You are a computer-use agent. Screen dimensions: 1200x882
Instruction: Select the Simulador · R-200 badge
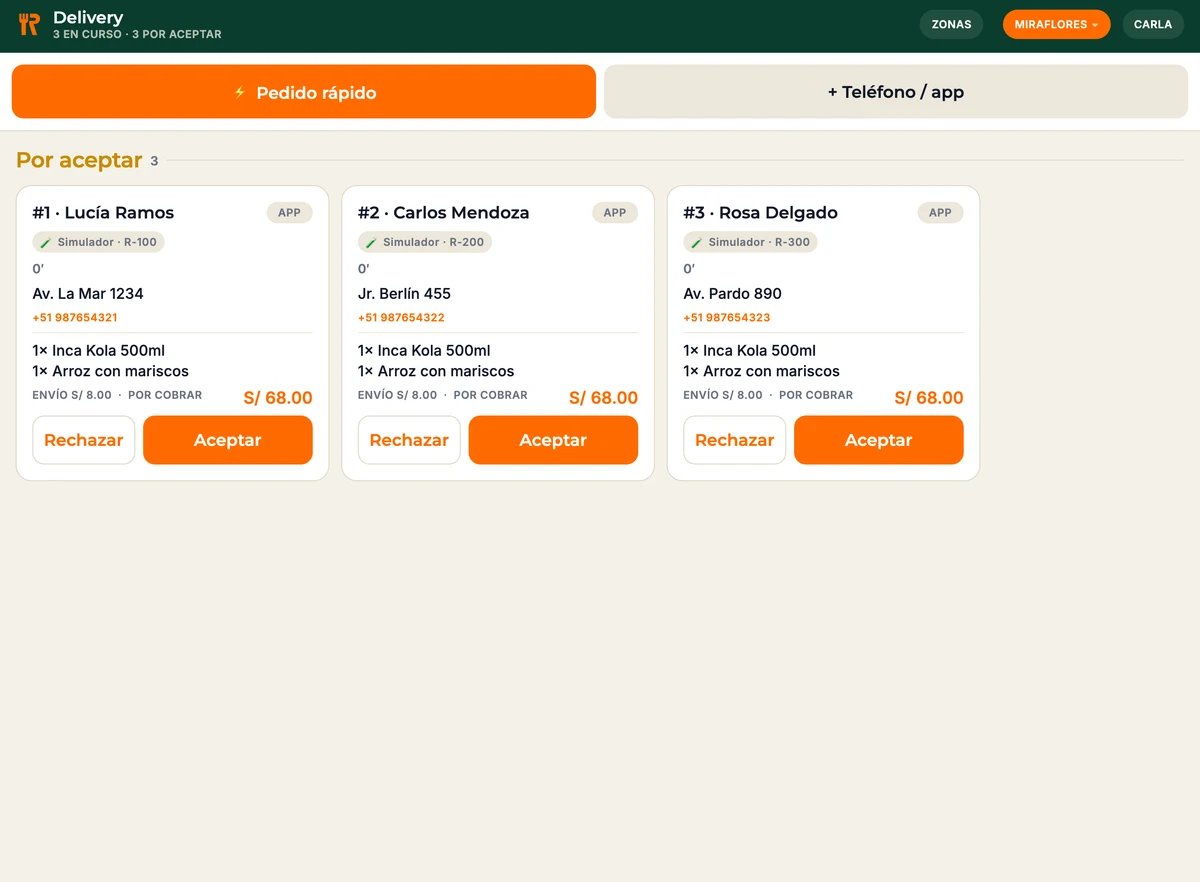pos(425,243)
